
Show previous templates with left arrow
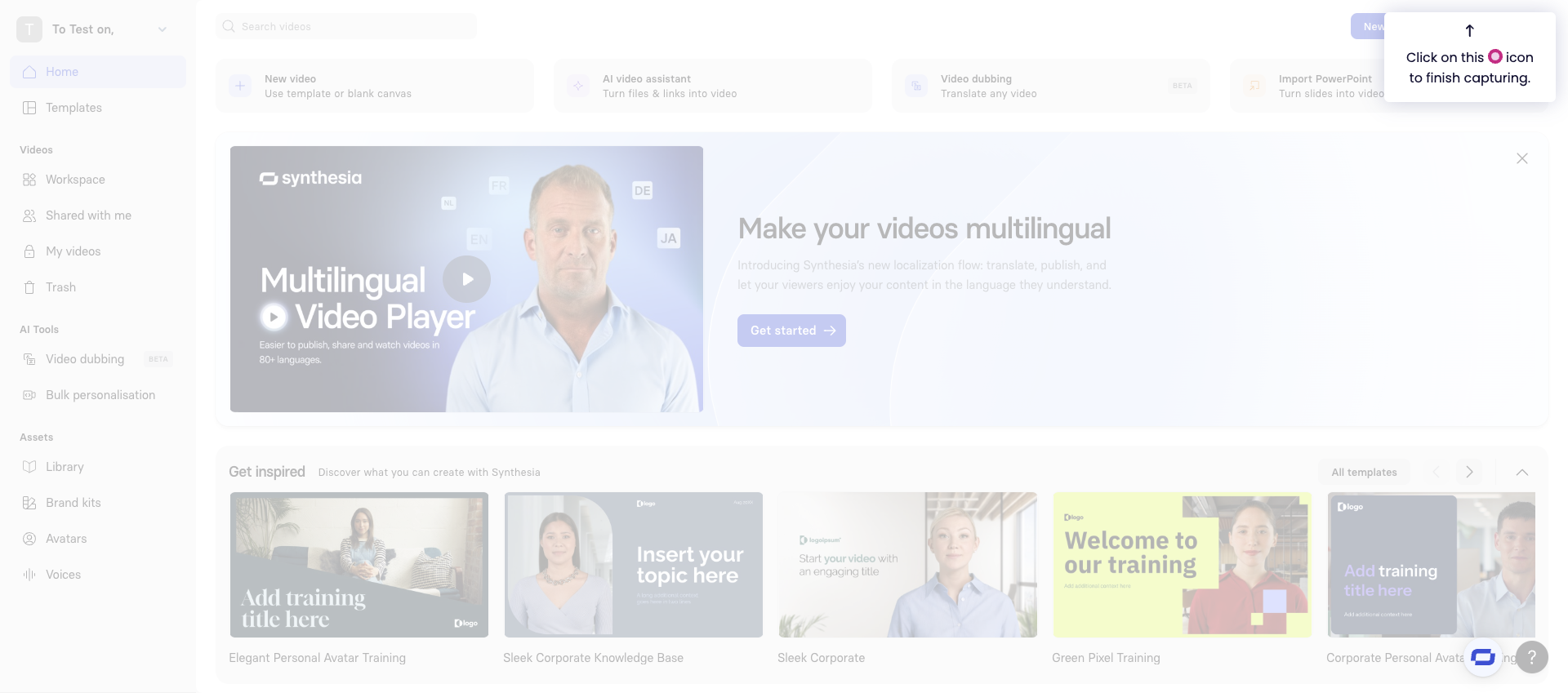(1437, 472)
